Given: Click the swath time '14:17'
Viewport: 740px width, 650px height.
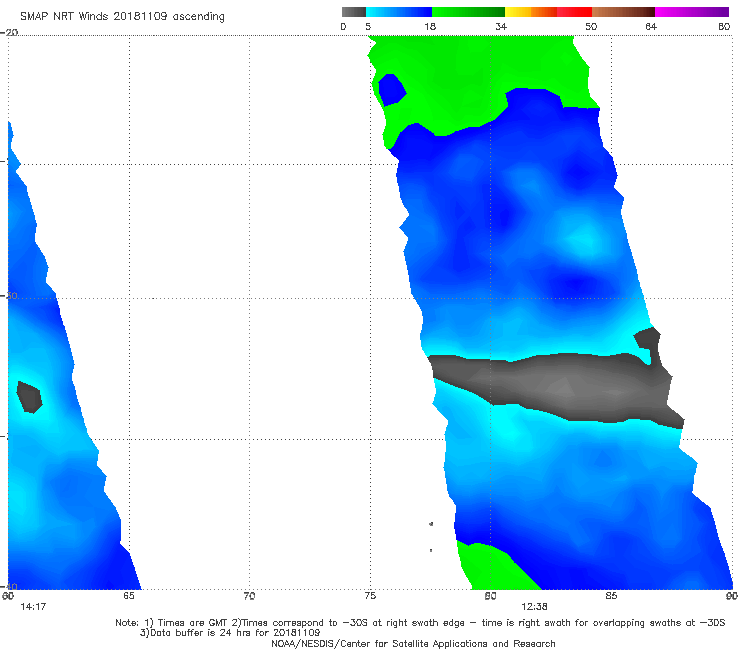Looking at the screenshot, I should pos(33,607).
